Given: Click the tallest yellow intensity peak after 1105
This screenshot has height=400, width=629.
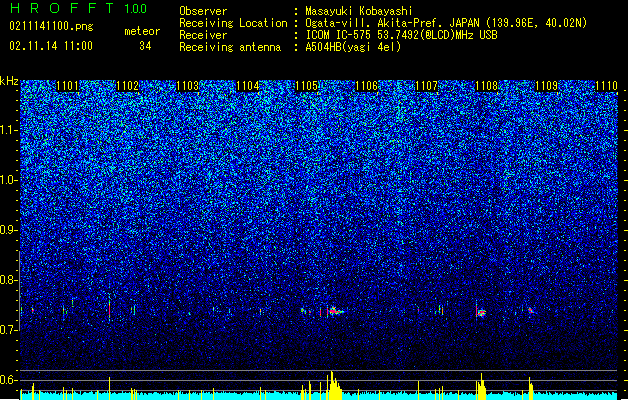Looking at the screenshot, I should pyautogui.click(x=334, y=385).
